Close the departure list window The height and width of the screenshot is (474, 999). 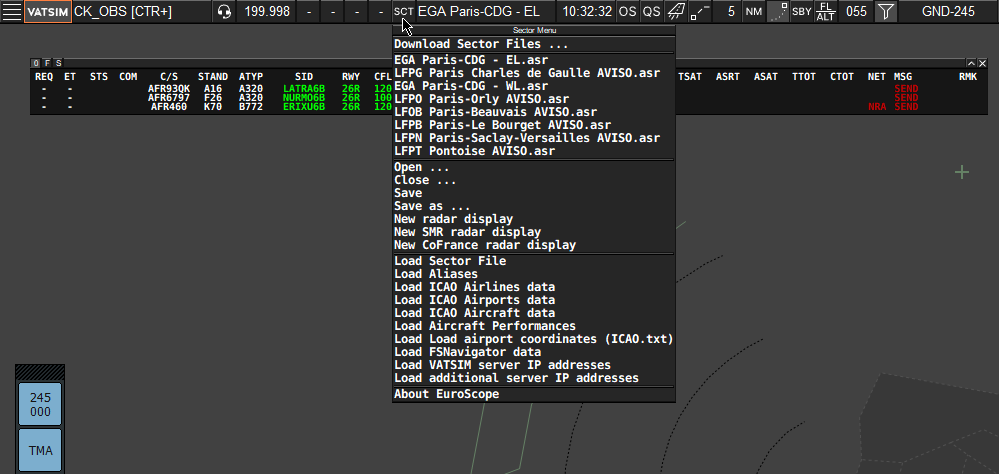click(982, 63)
